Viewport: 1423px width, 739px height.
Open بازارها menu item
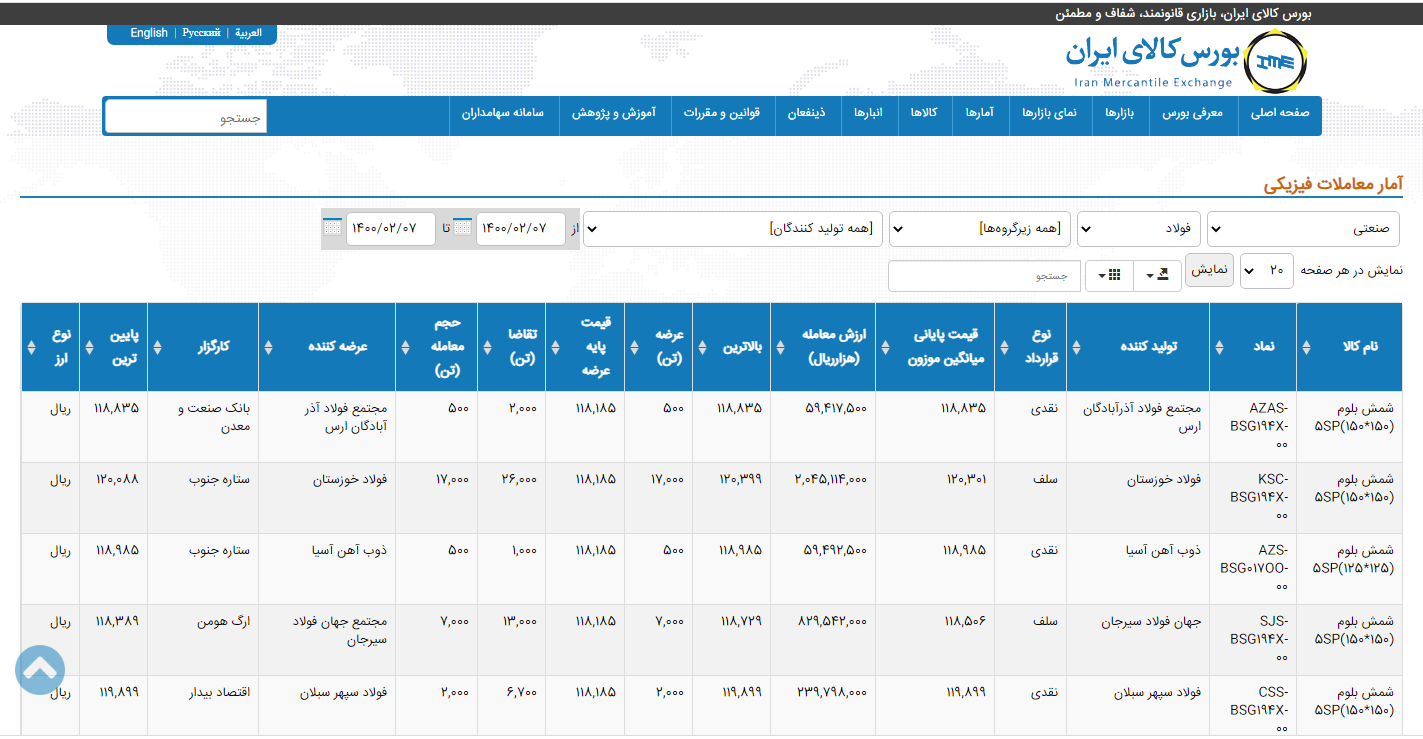(x=1120, y=114)
